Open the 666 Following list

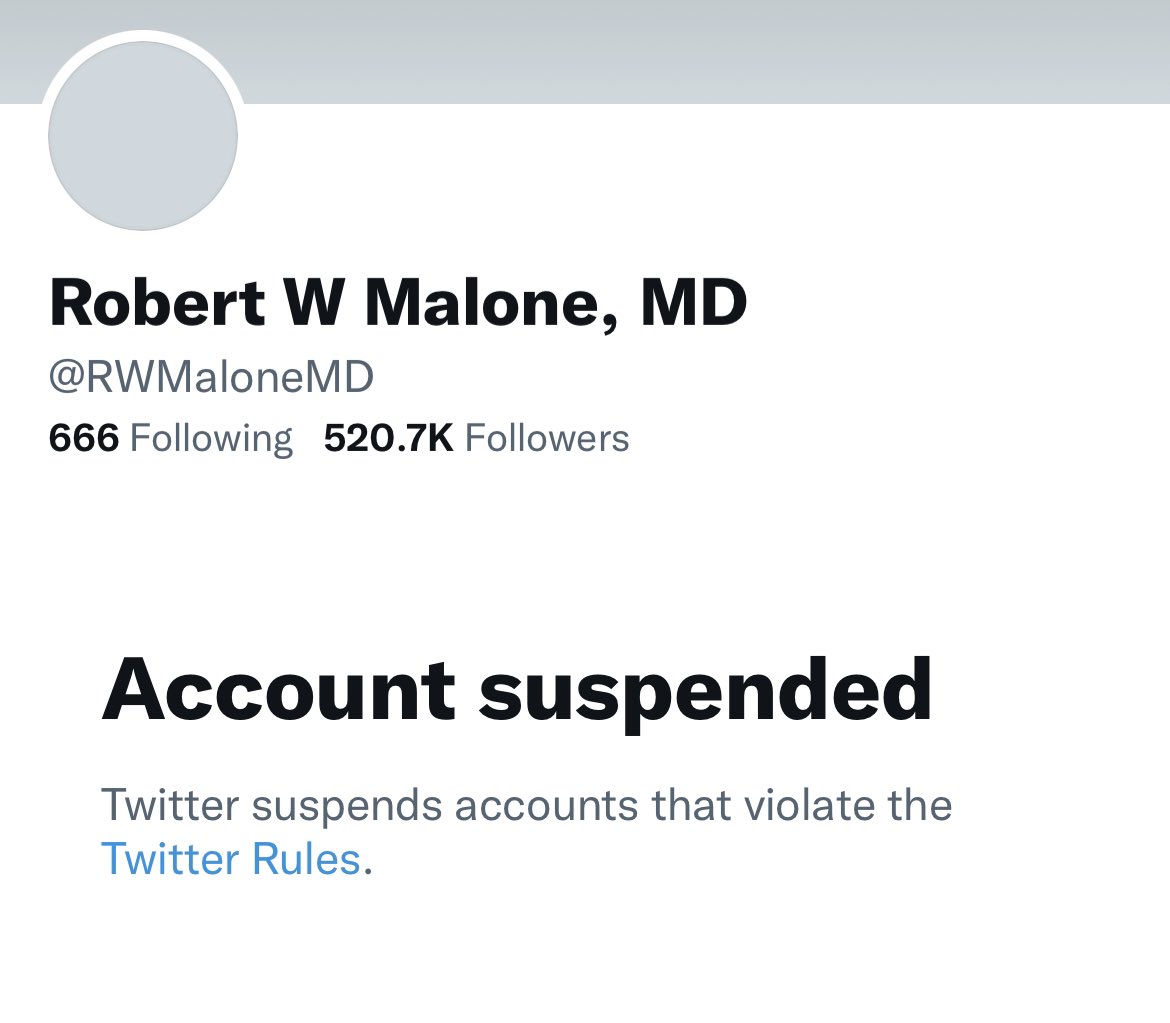[170, 438]
